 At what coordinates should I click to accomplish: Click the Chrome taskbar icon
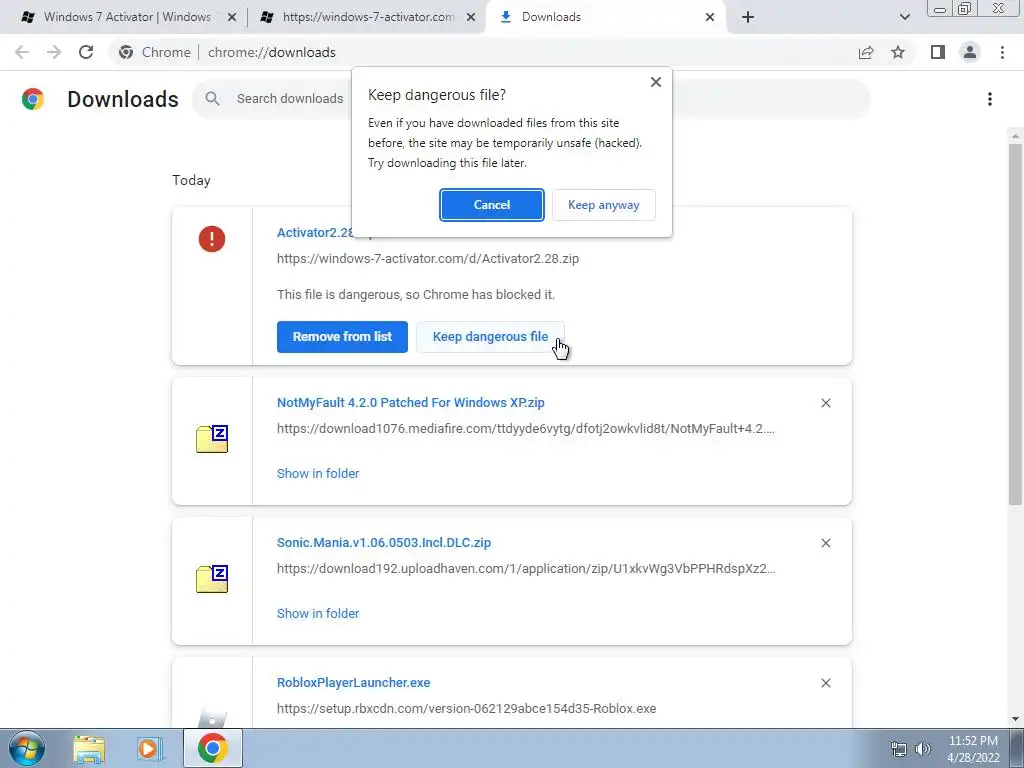(x=212, y=748)
